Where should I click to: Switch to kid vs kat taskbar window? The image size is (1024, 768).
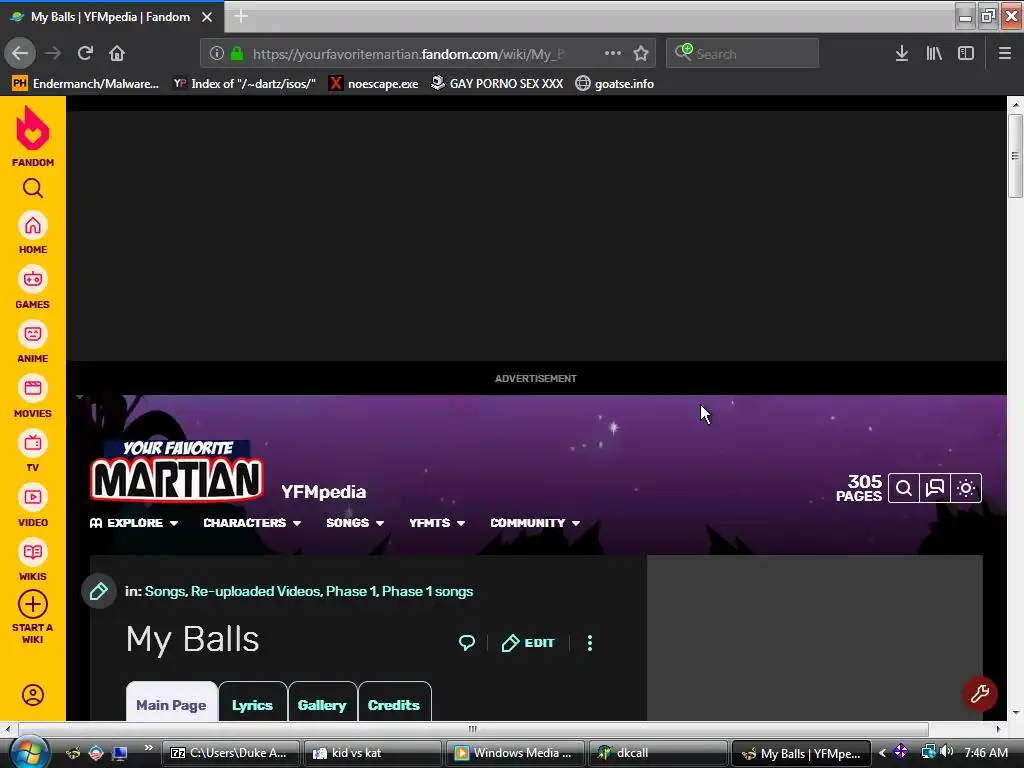click(373, 753)
